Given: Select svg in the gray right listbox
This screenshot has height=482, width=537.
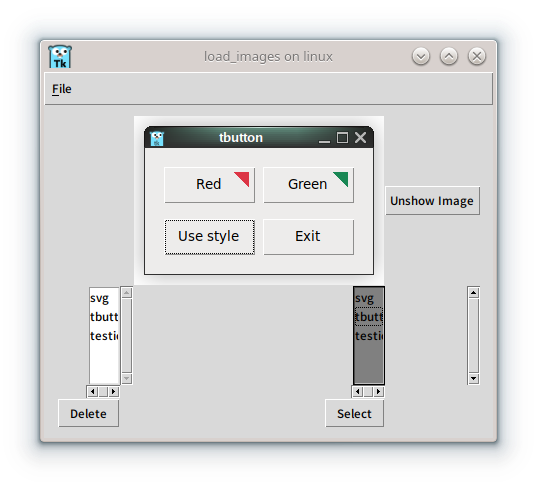Looking at the screenshot, I should (369, 298).
